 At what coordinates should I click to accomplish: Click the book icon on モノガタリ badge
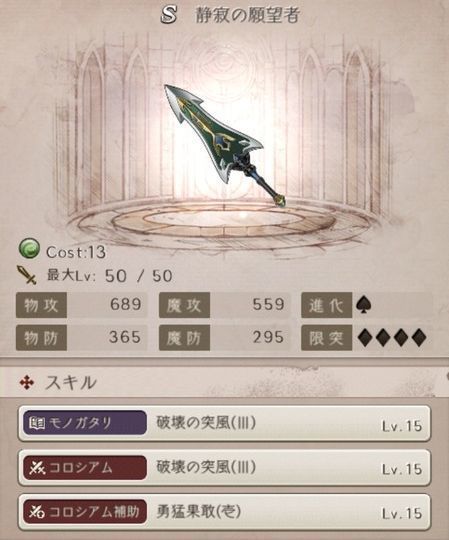point(36,423)
